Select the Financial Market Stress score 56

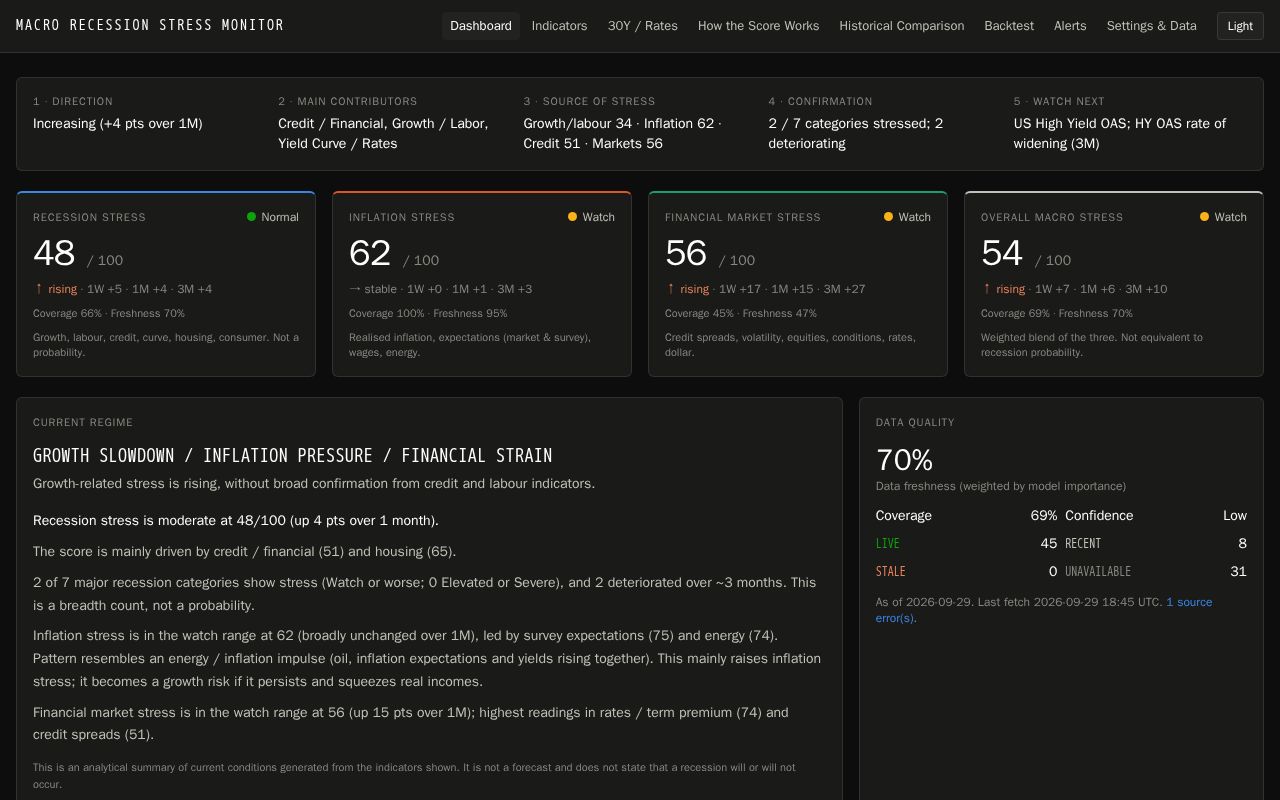click(x=686, y=254)
